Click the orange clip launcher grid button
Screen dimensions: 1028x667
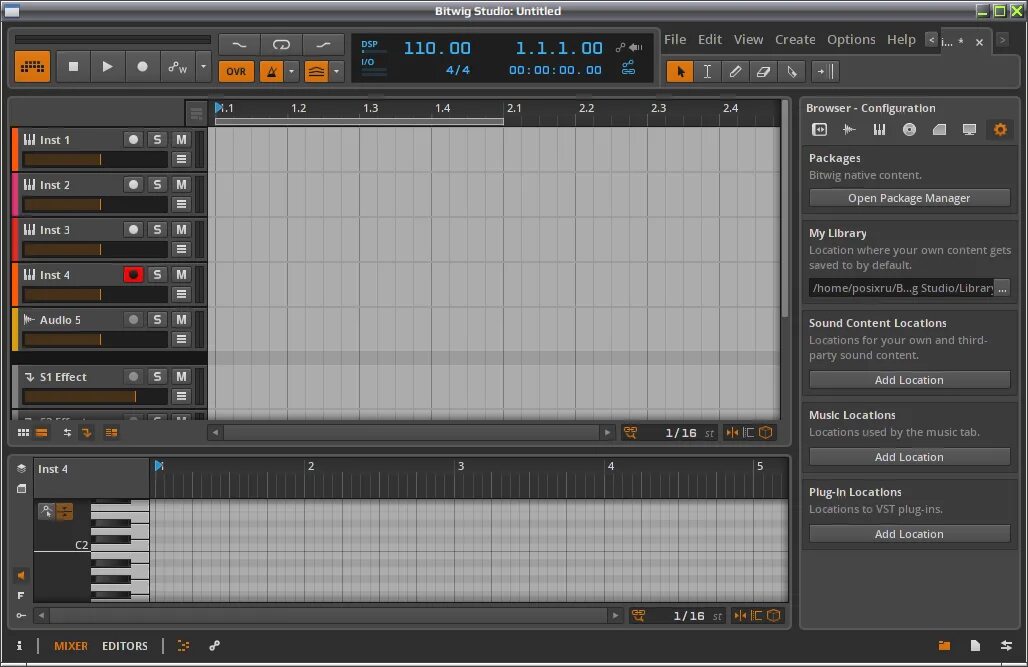(32, 67)
